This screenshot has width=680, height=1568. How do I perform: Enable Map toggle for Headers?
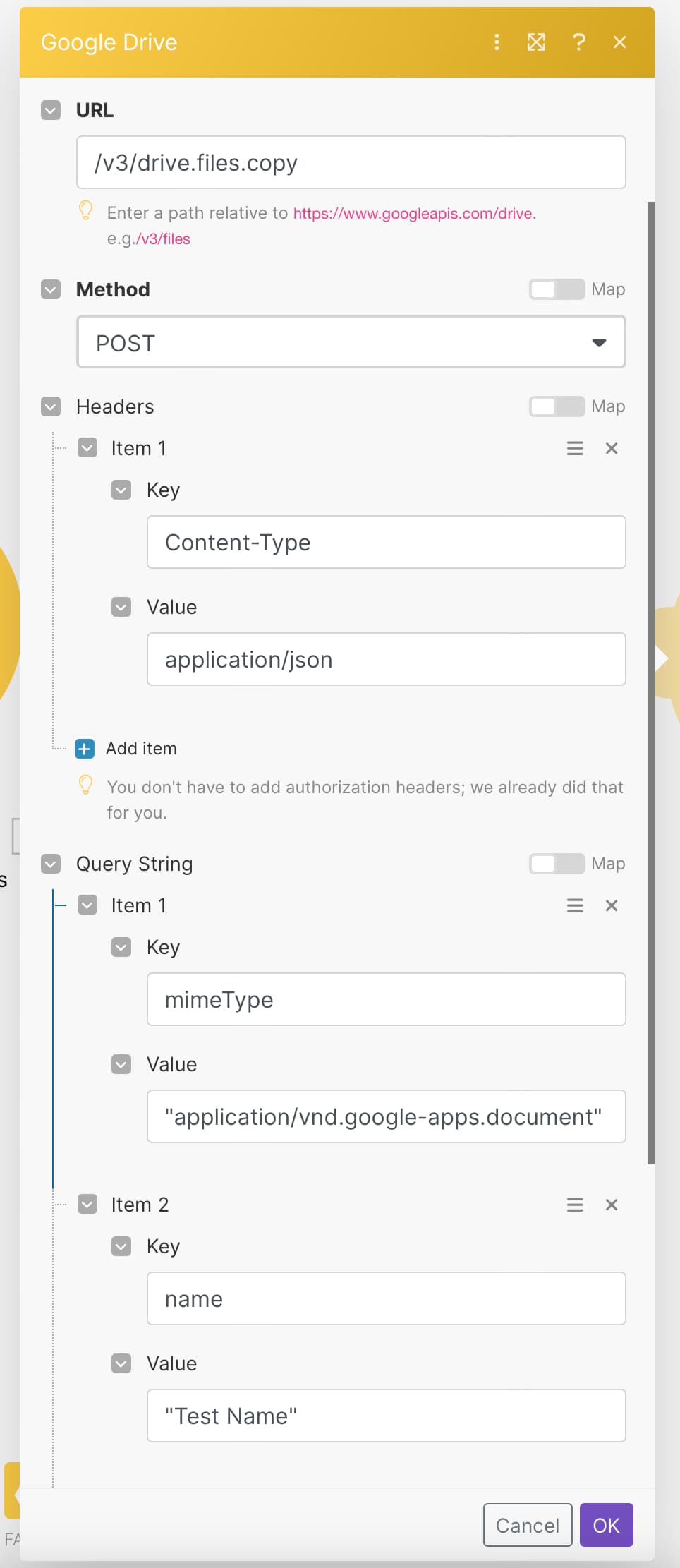coord(557,406)
